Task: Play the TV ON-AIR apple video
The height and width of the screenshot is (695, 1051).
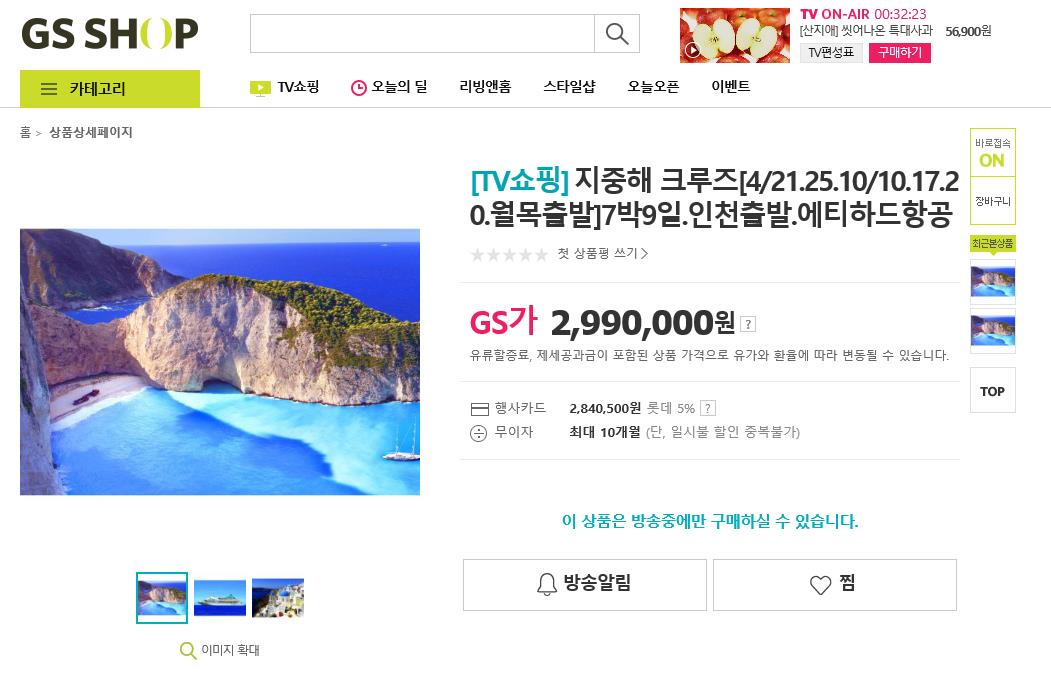Action: click(x=693, y=50)
